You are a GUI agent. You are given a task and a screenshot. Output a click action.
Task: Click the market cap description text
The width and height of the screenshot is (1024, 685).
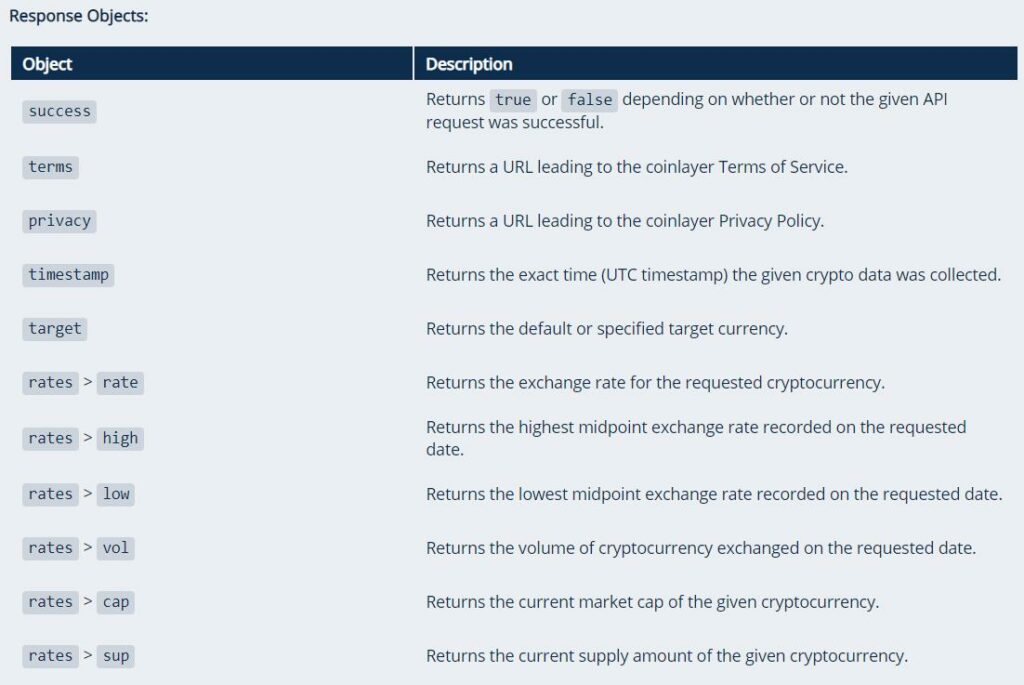pyautogui.click(x=652, y=602)
